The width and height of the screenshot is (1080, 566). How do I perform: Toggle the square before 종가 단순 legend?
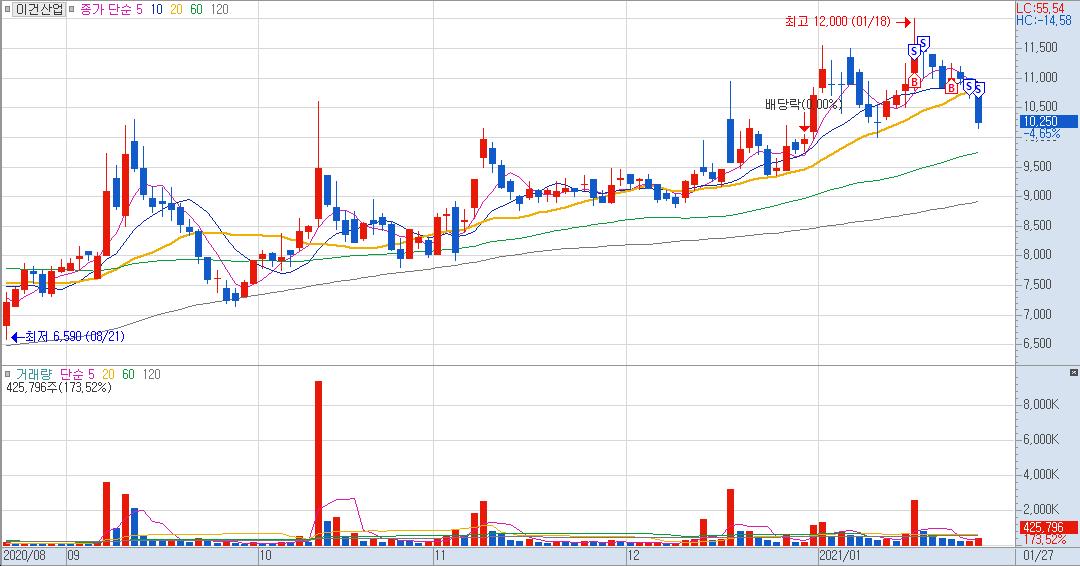(72, 10)
